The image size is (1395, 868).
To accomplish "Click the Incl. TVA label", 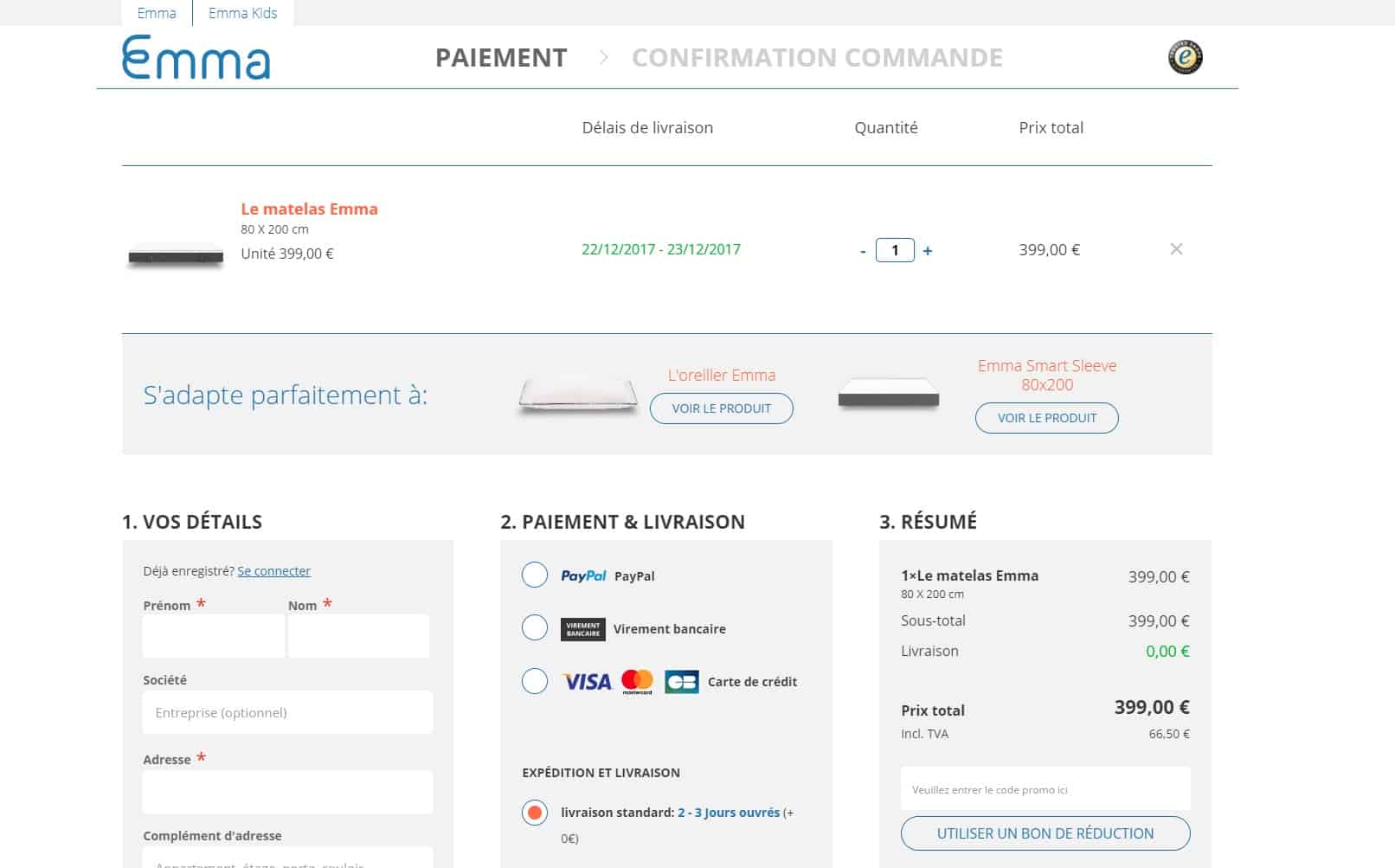I will click(924, 734).
